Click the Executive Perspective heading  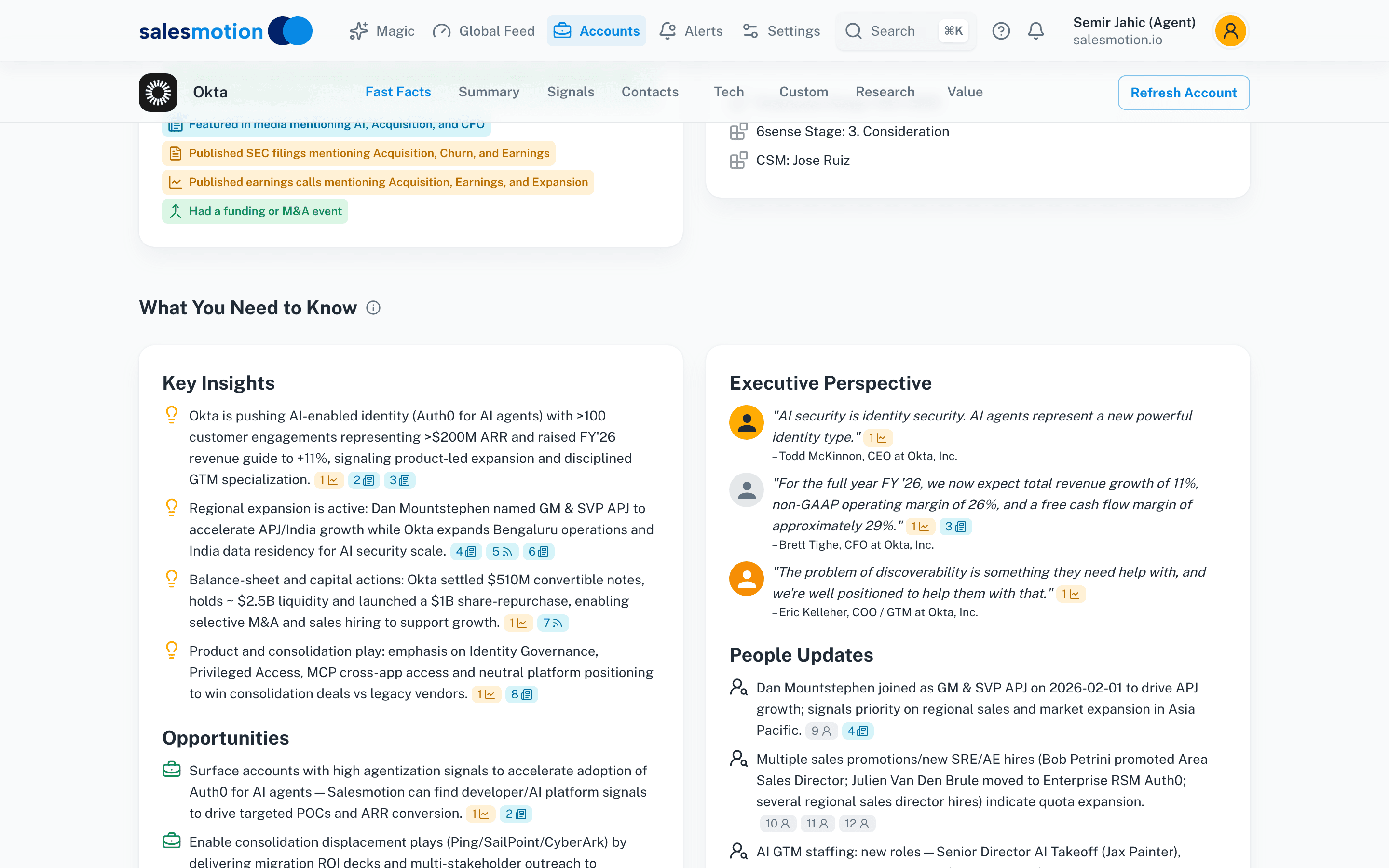click(830, 383)
